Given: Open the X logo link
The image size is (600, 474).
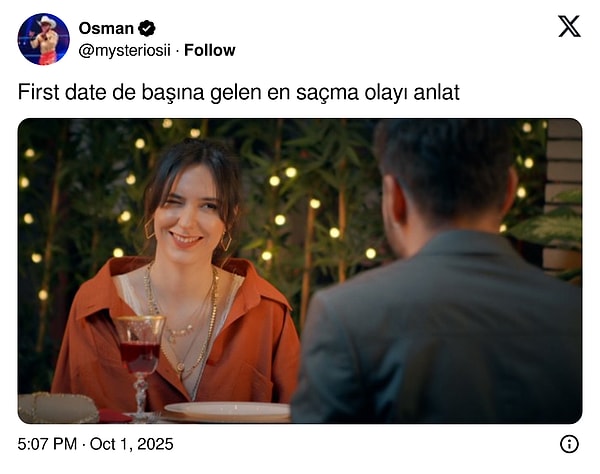Looking at the screenshot, I should [569, 26].
